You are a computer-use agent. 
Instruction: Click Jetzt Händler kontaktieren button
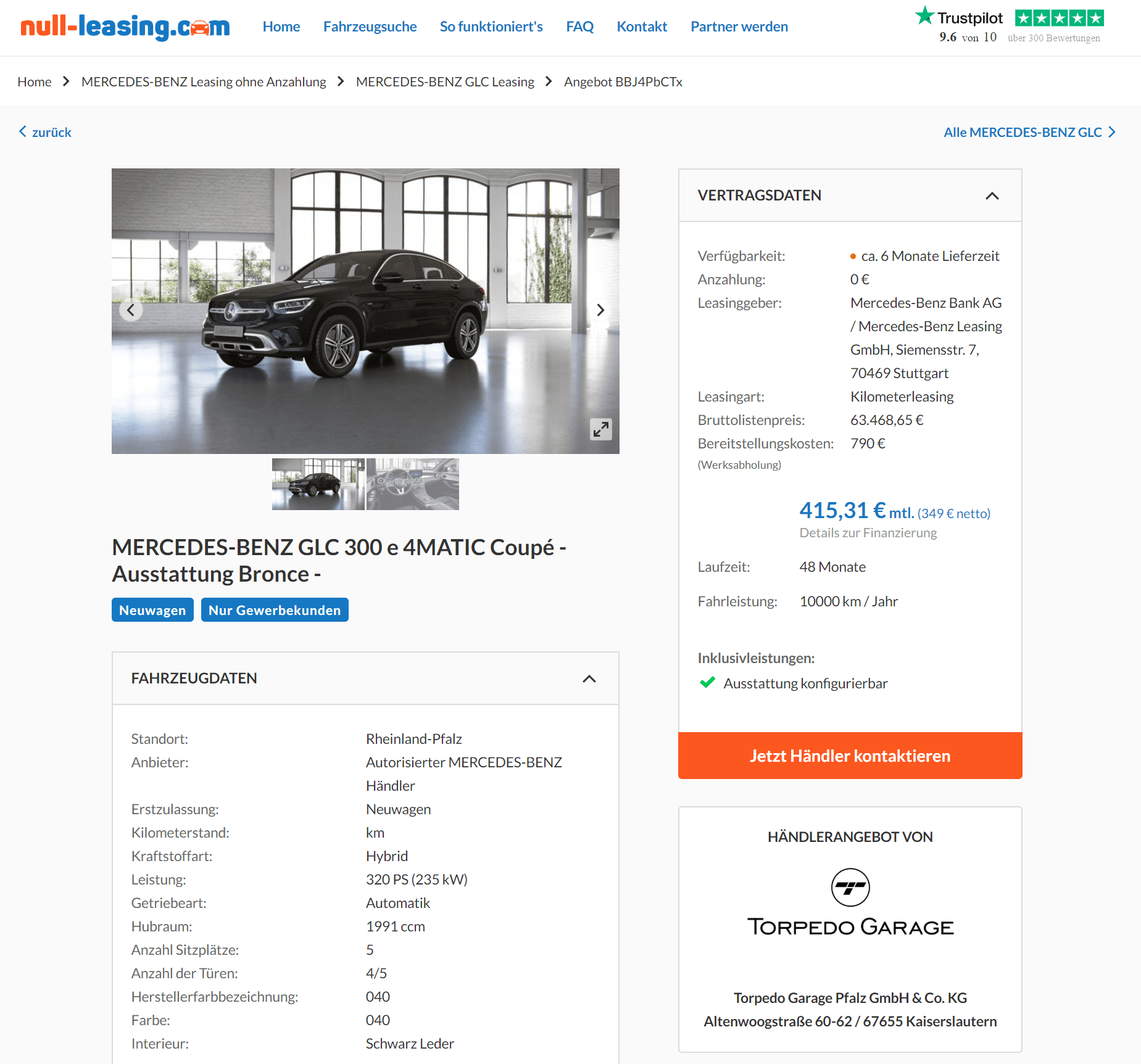(x=850, y=756)
